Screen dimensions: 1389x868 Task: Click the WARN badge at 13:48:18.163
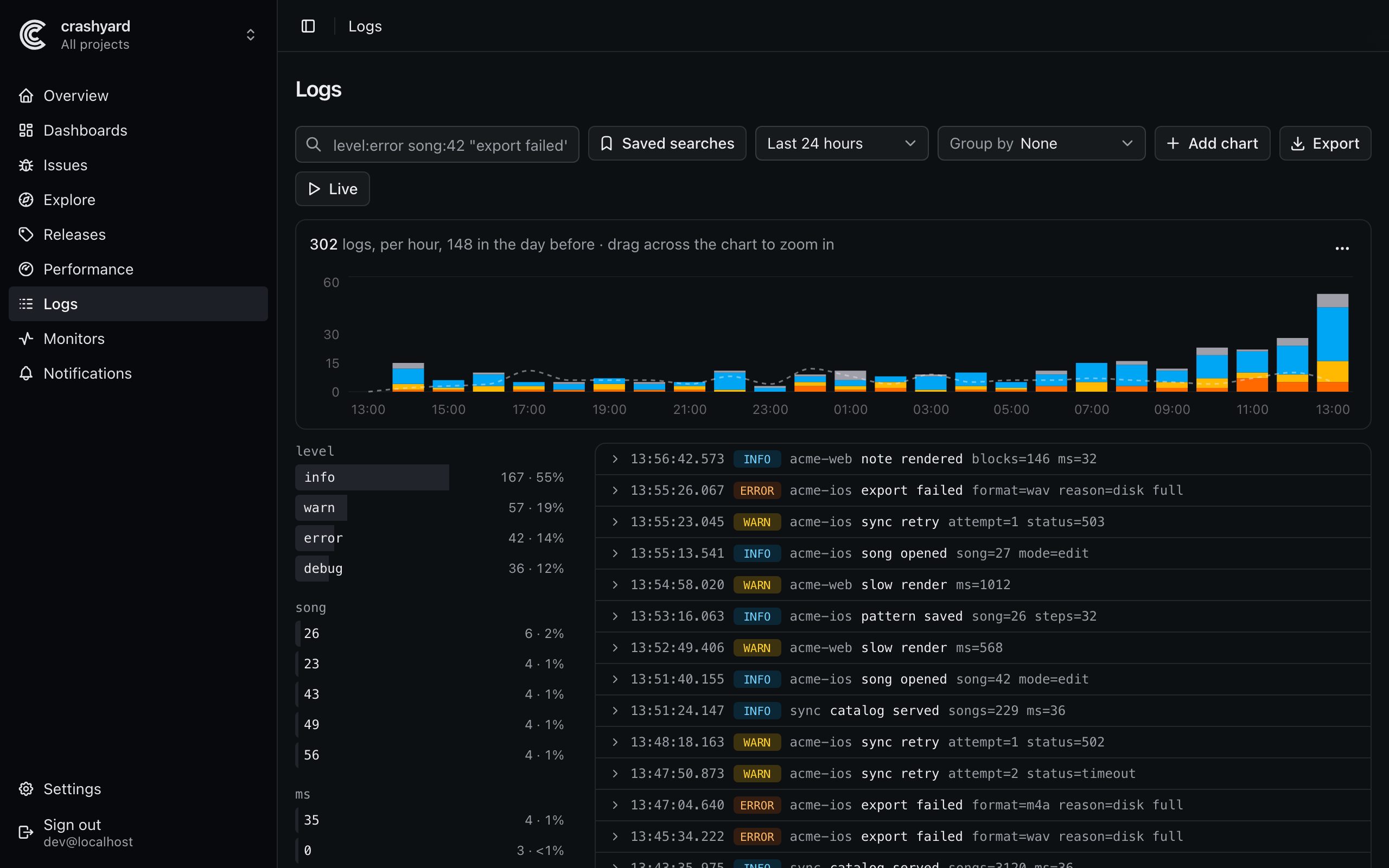tap(756, 743)
